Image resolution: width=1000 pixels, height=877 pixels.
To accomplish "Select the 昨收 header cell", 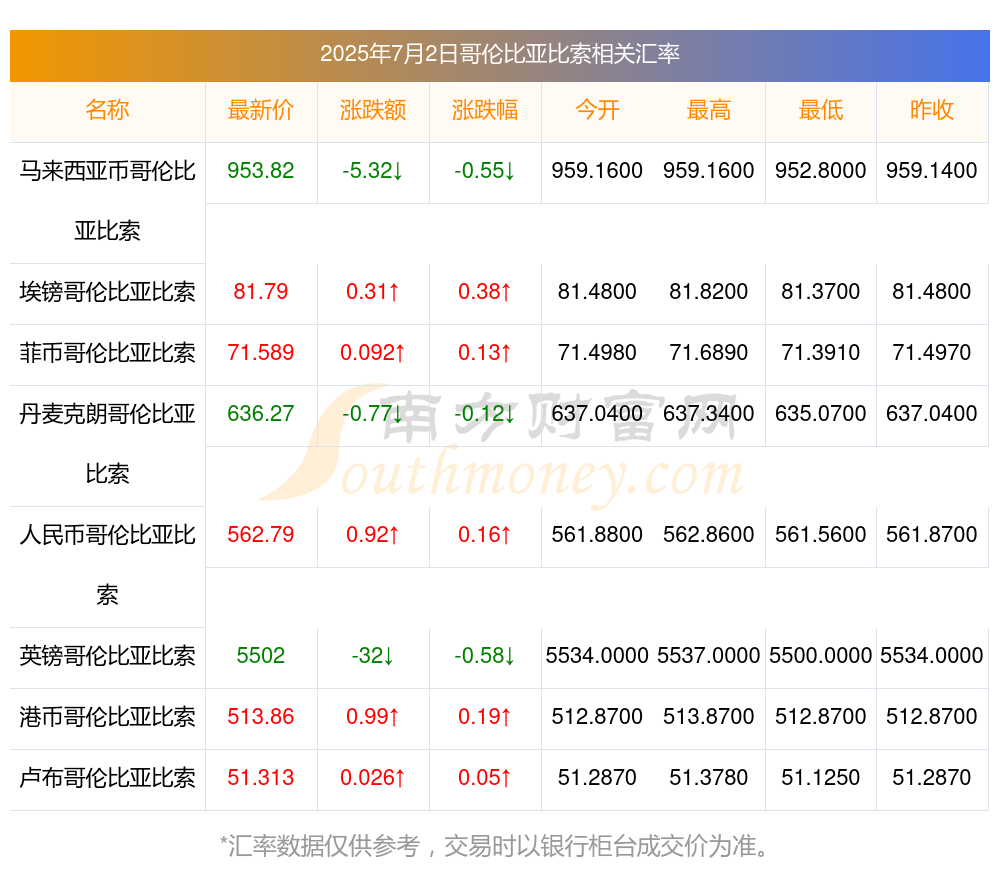I will 931,111.
